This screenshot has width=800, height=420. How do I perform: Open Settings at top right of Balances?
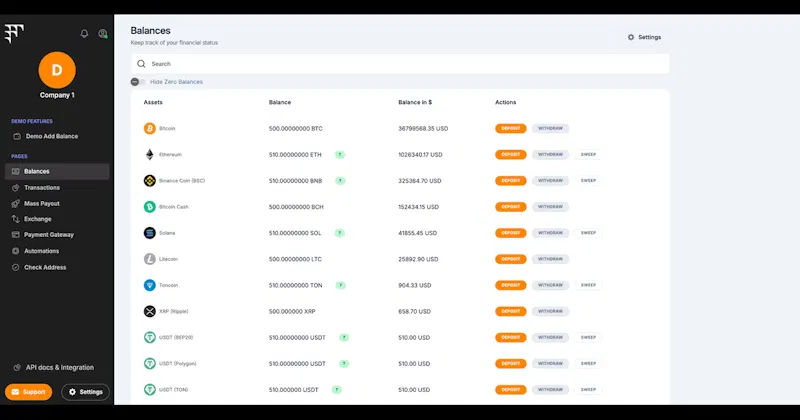(x=644, y=37)
